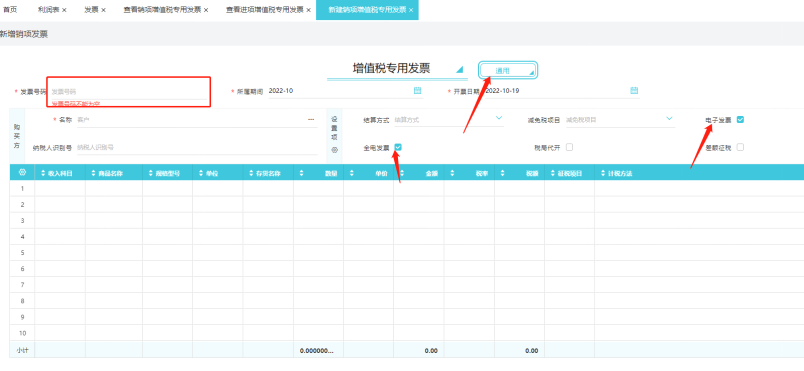Switch to 查看进项增值税专用发票 tab
Viewport: 804px width, 371px height.
tap(265, 10)
